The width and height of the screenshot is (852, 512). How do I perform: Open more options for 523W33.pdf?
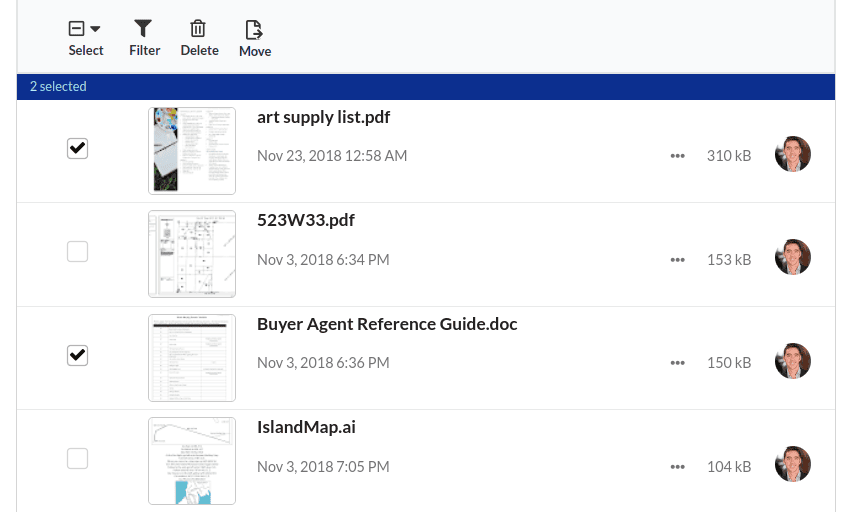[x=677, y=260]
